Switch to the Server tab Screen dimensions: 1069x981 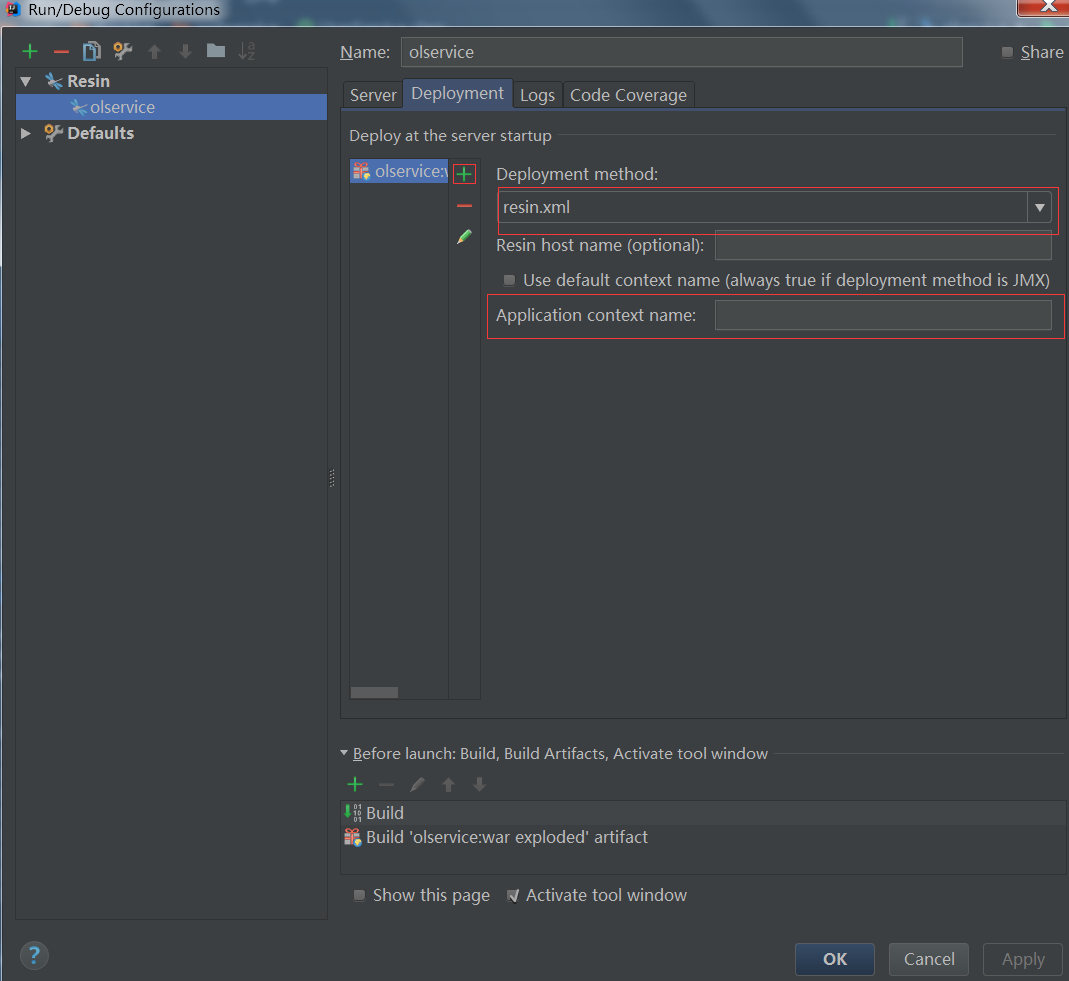click(373, 95)
